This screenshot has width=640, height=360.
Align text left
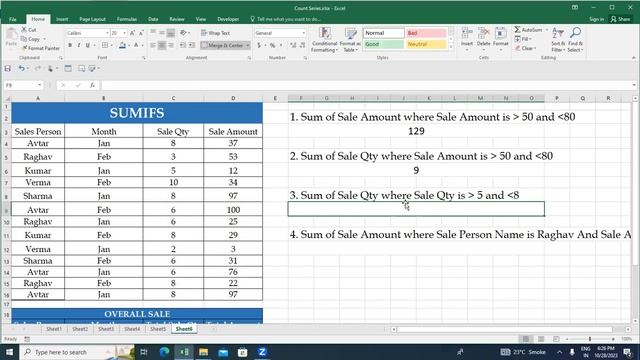[153, 45]
